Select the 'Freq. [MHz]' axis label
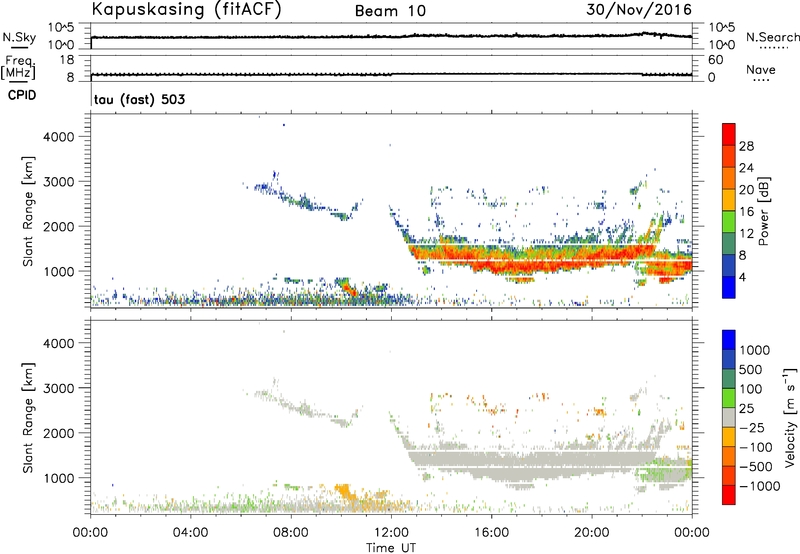 pos(18,67)
